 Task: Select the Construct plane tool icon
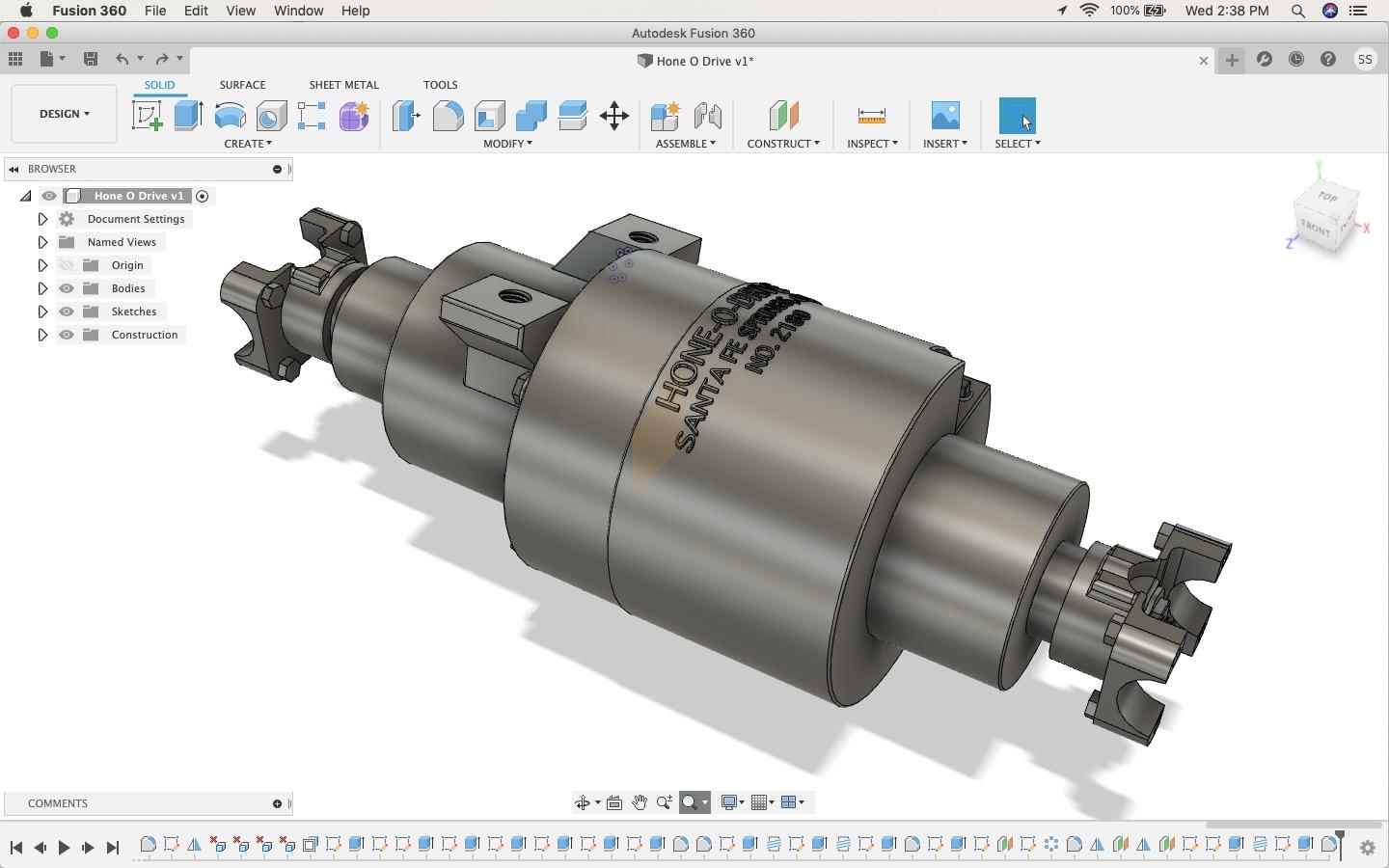(783, 116)
